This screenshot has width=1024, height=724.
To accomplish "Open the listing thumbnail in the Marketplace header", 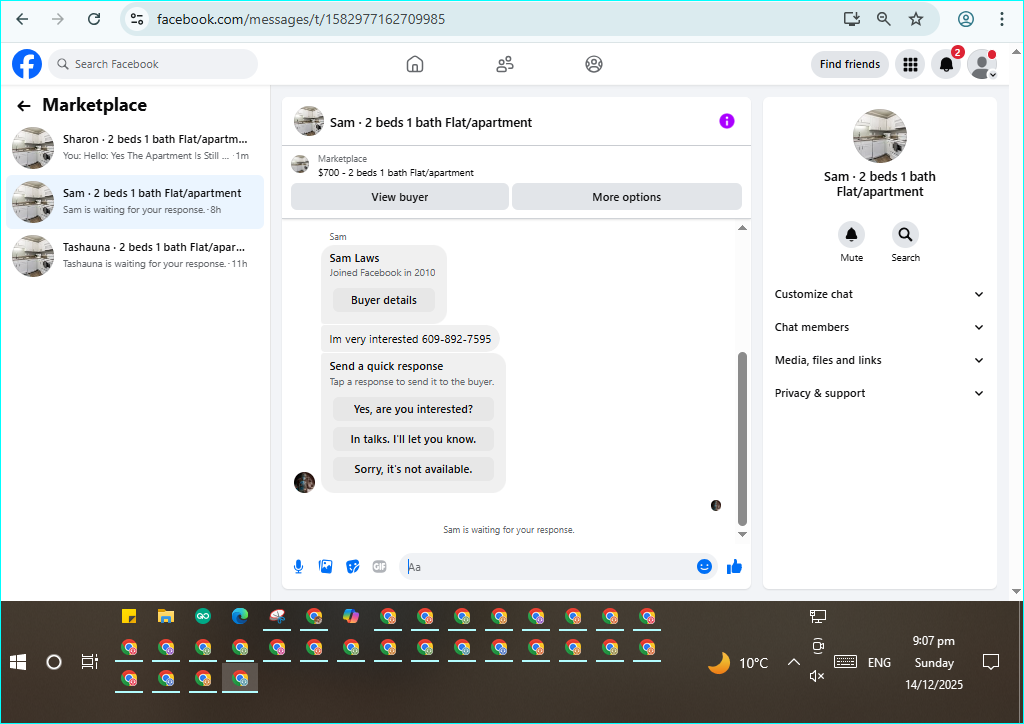I will [x=300, y=165].
